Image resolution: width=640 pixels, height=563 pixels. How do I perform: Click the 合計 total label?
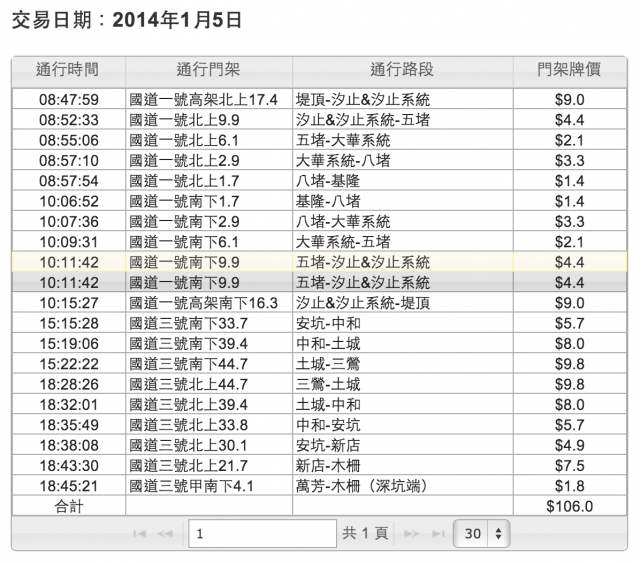69,506
